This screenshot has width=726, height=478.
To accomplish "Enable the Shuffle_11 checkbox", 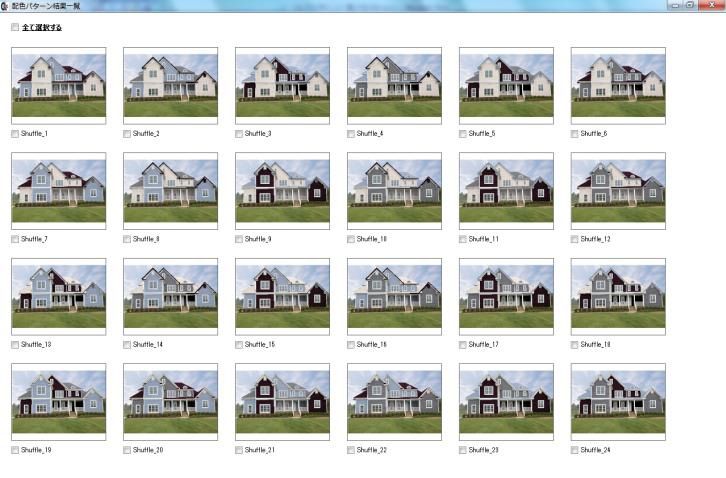I will coord(463,239).
